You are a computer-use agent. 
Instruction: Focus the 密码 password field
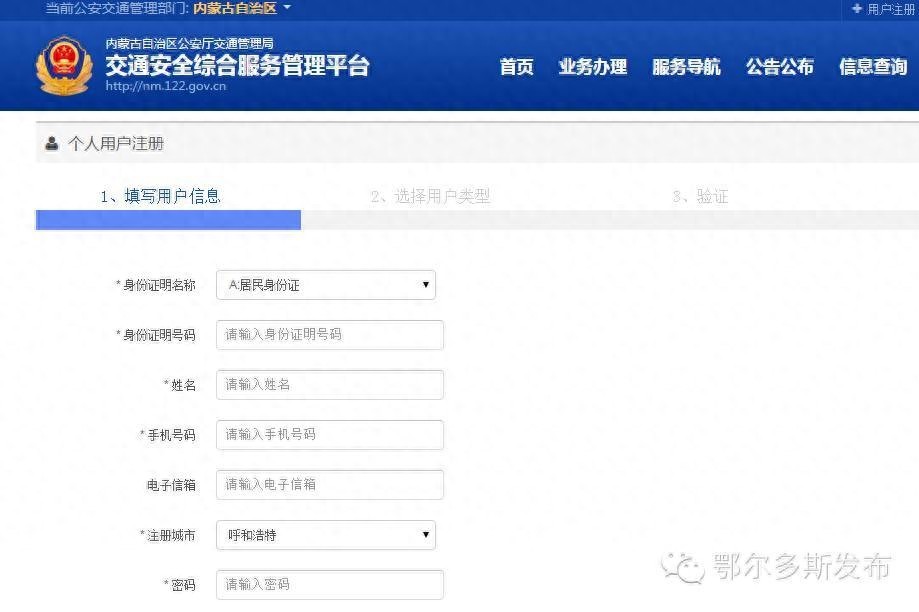coord(329,584)
